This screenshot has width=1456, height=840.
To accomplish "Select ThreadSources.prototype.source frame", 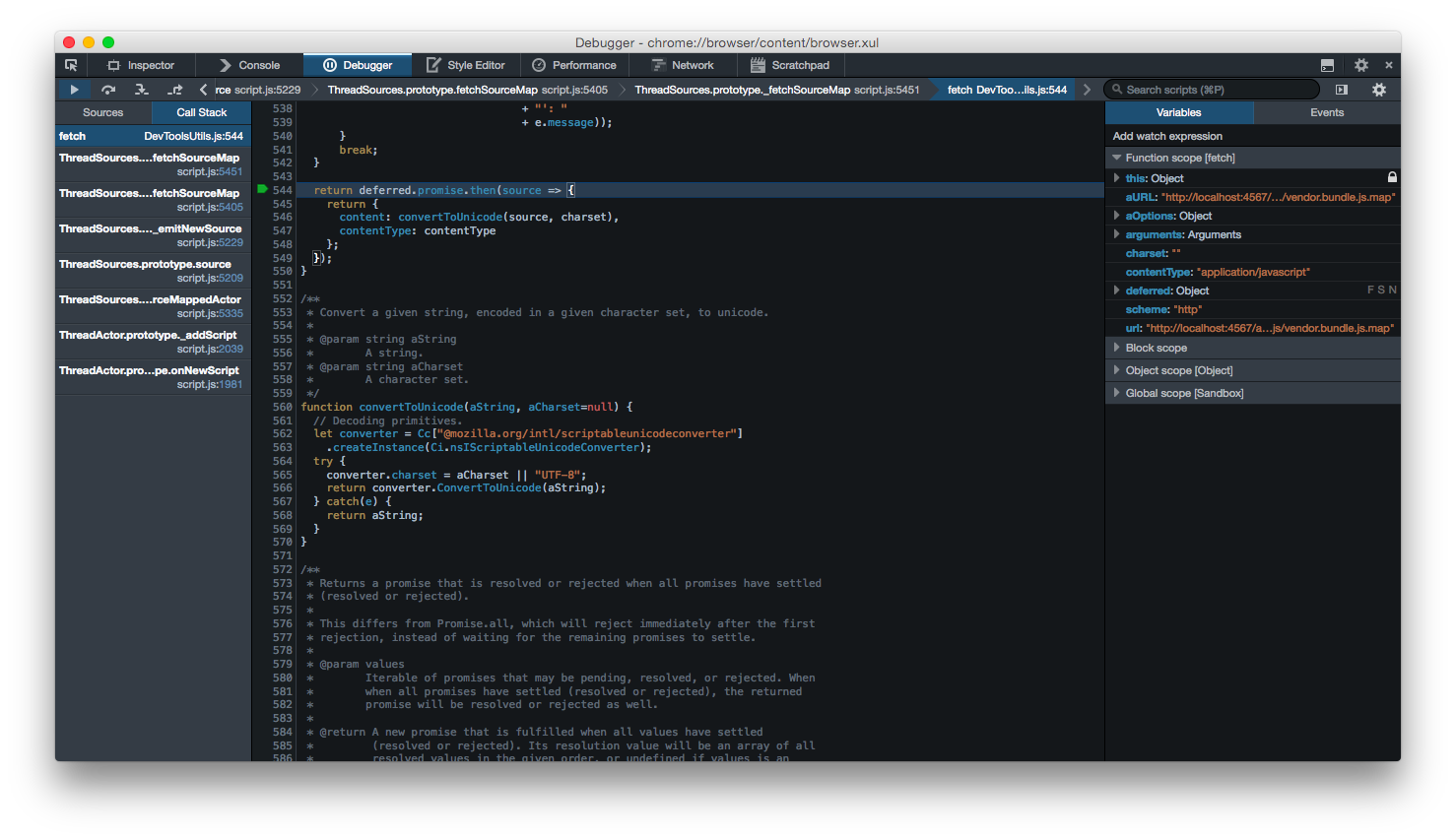I will (153, 271).
